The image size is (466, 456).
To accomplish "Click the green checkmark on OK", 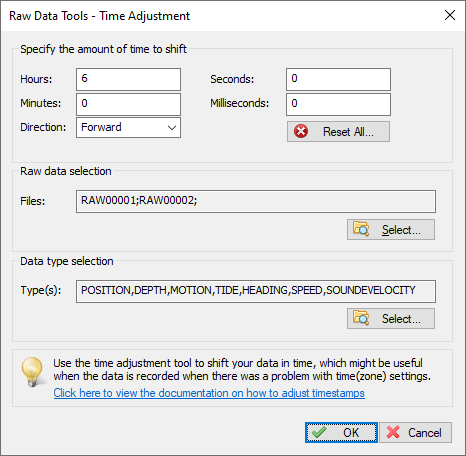I will [319, 432].
